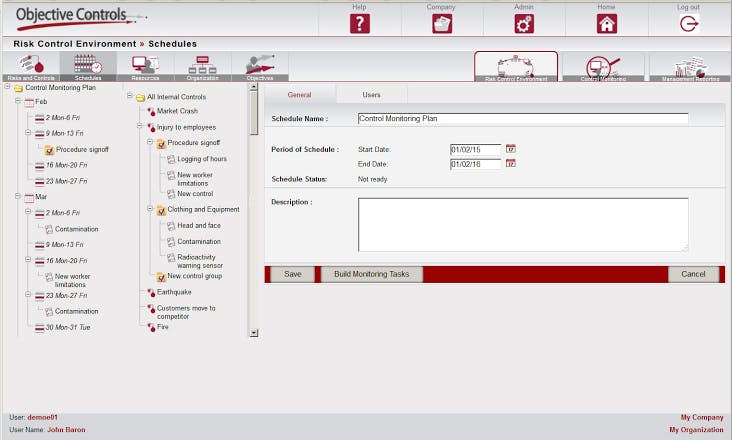The width and height of the screenshot is (732, 440).
Task: Click the Start Date input field
Action: (x=475, y=150)
